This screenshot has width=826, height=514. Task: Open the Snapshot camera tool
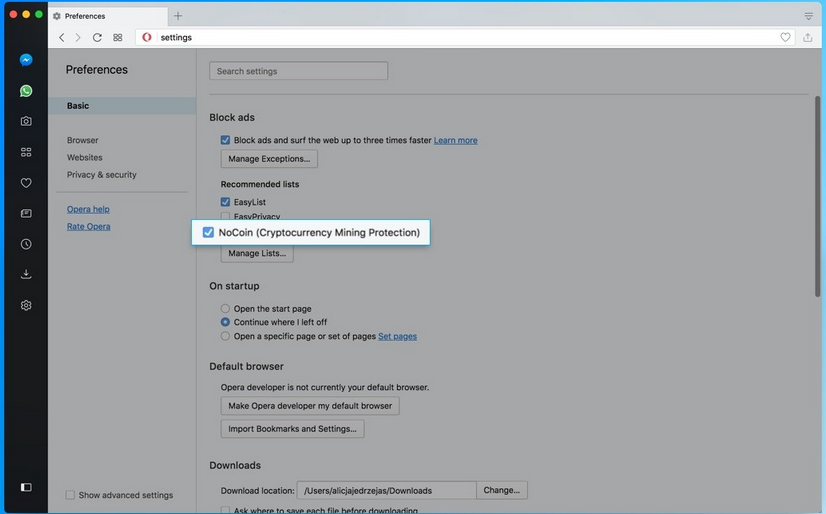point(26,121)
